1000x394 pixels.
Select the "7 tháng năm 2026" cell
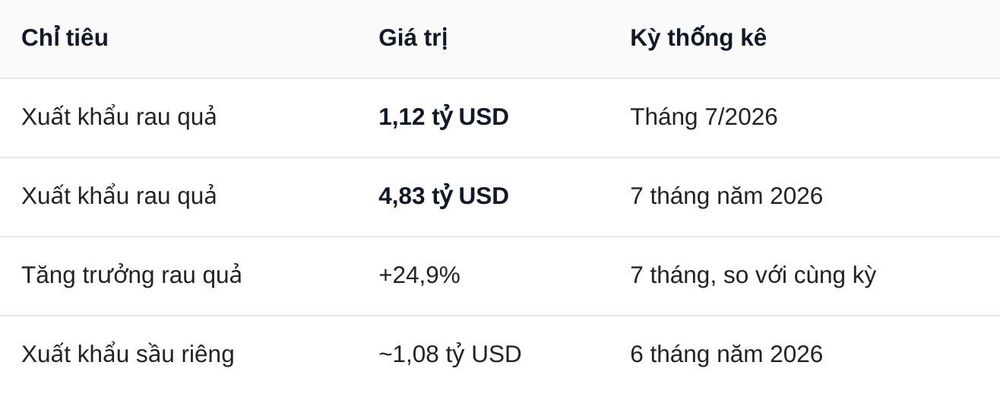point(726,196)
